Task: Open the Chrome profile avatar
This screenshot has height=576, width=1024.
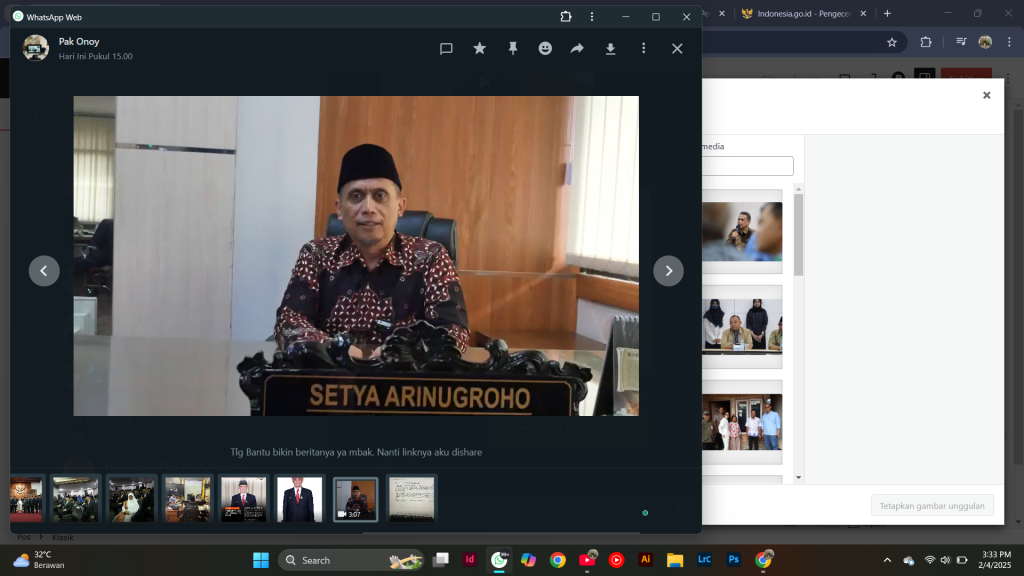Action: 985,42
